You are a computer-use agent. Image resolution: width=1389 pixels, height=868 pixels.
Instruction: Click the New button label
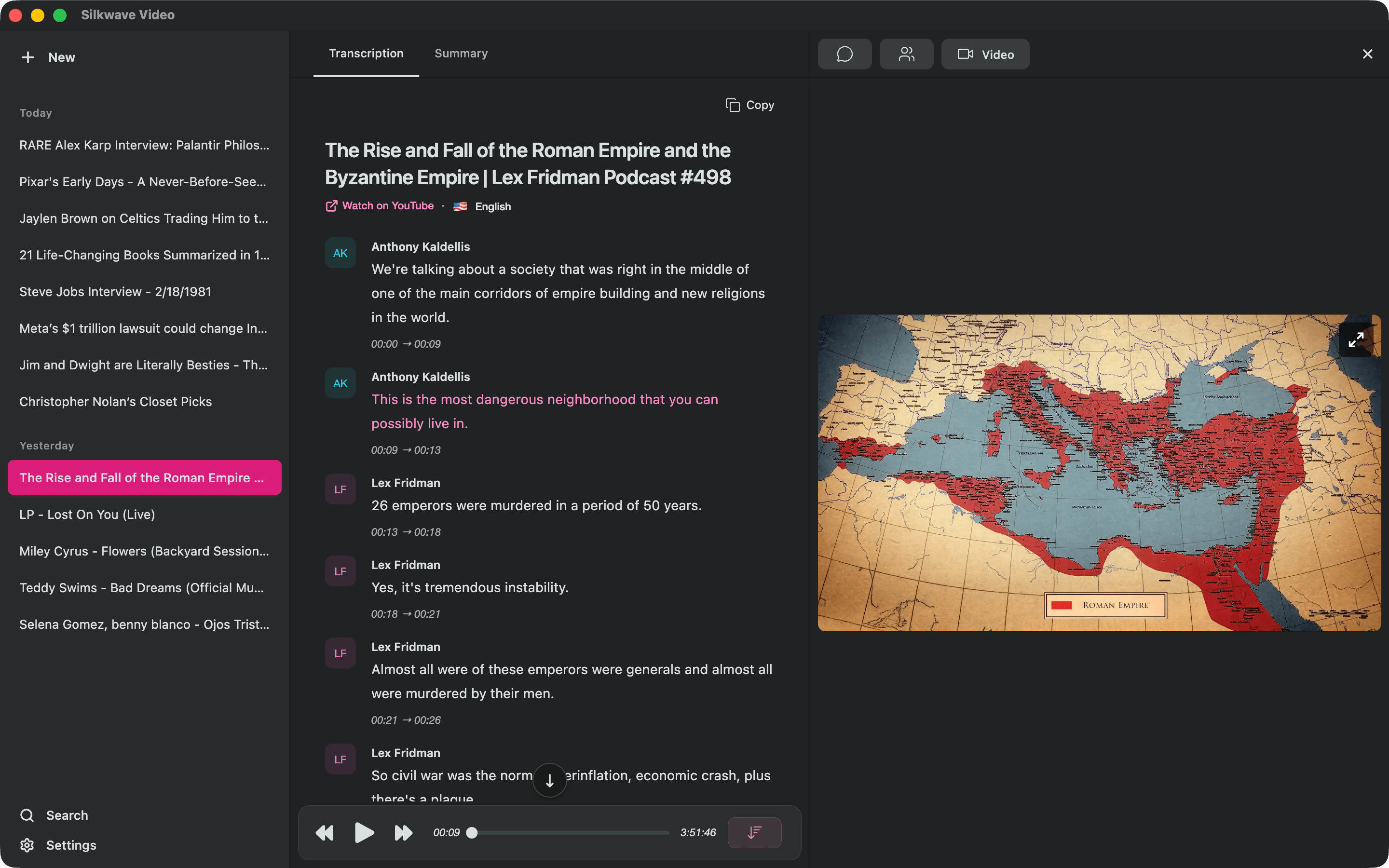61,57
